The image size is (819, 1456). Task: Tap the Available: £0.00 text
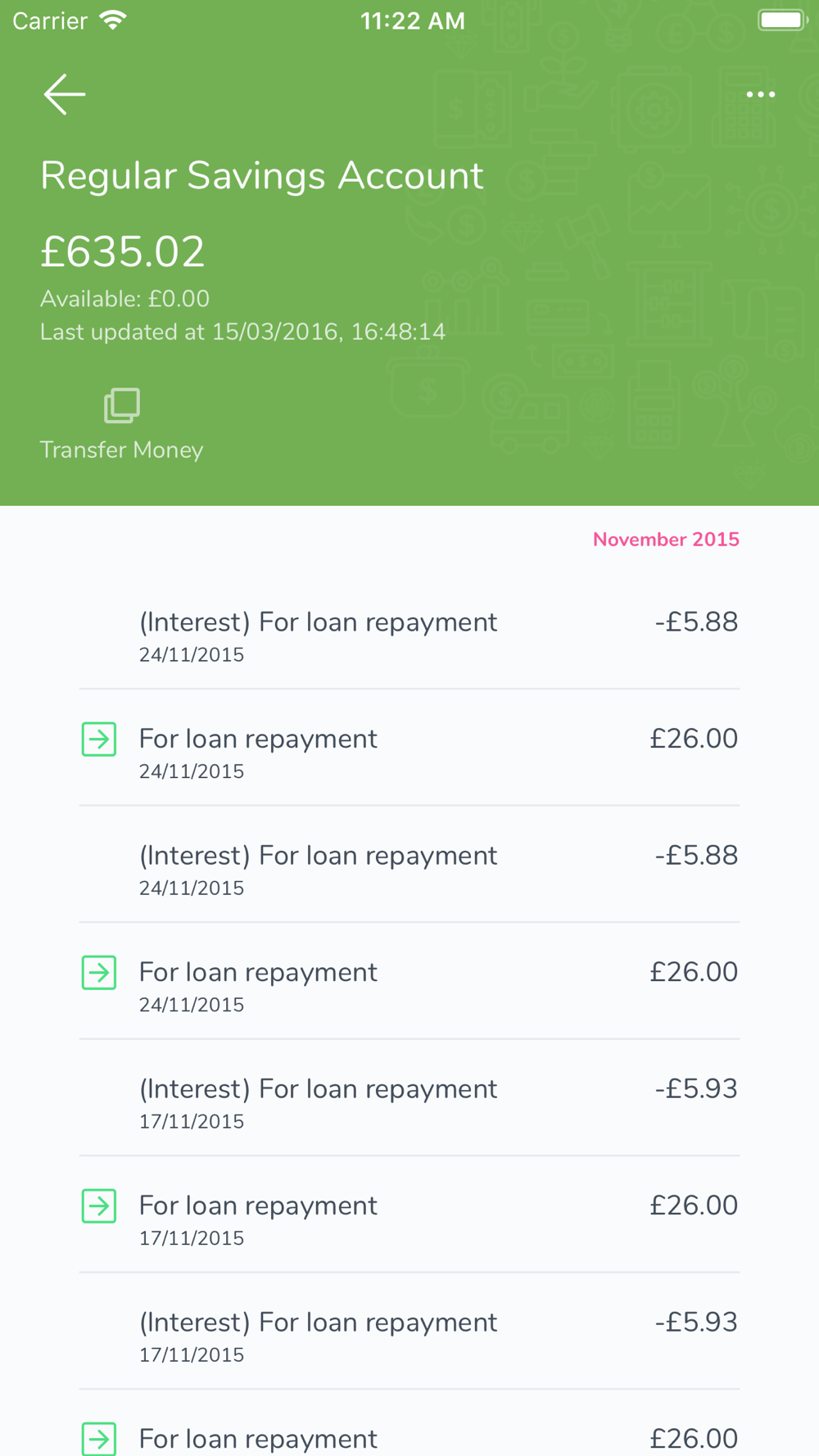click(x=124, y=299)
